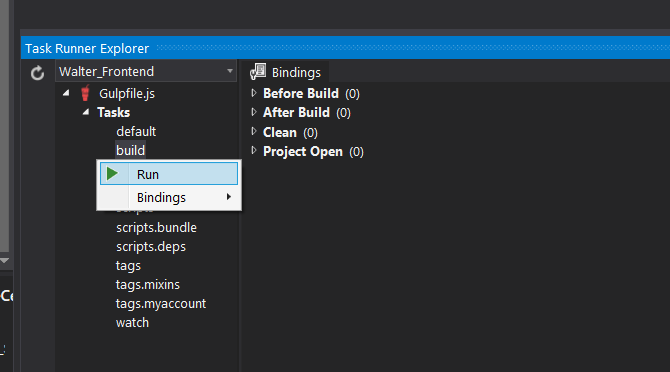
Task: Click the green Run play icon
Action: click(x=112, y=173)
